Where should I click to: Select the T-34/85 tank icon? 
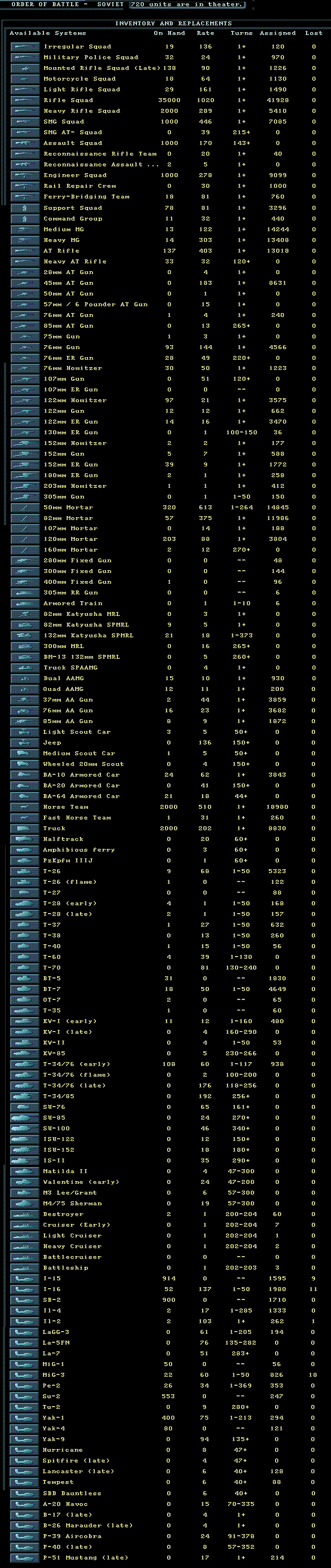coord(25,1096)
